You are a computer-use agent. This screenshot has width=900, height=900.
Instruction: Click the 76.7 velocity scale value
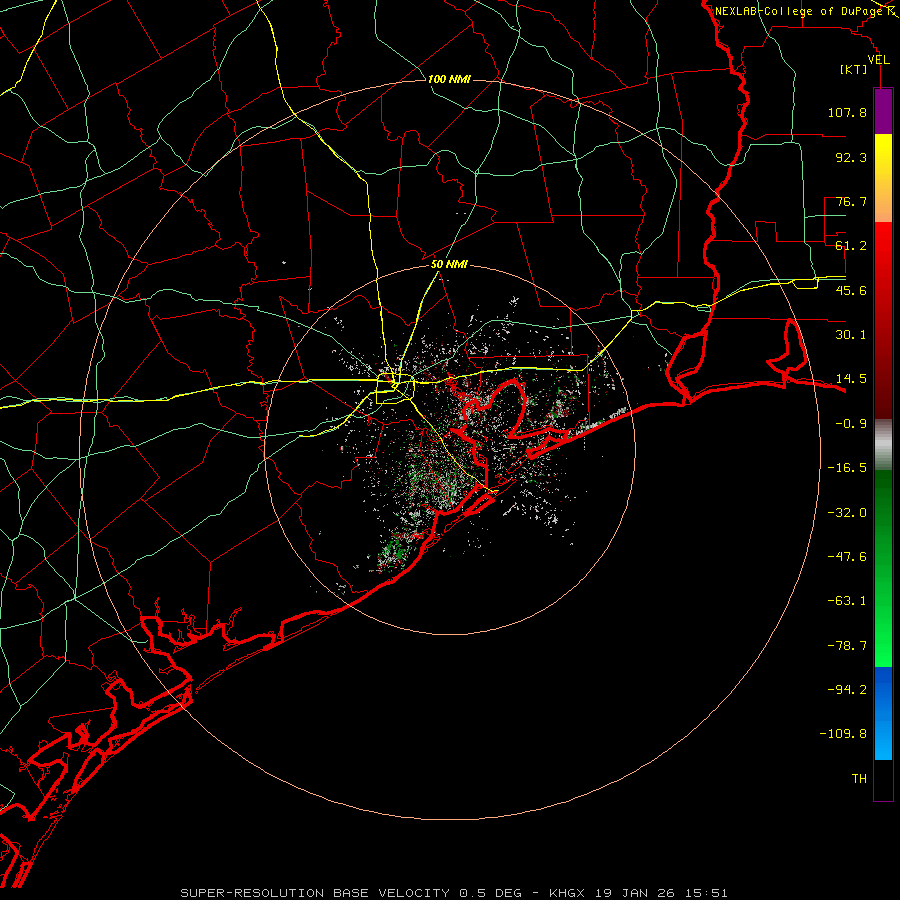click(x=851, y=201)
